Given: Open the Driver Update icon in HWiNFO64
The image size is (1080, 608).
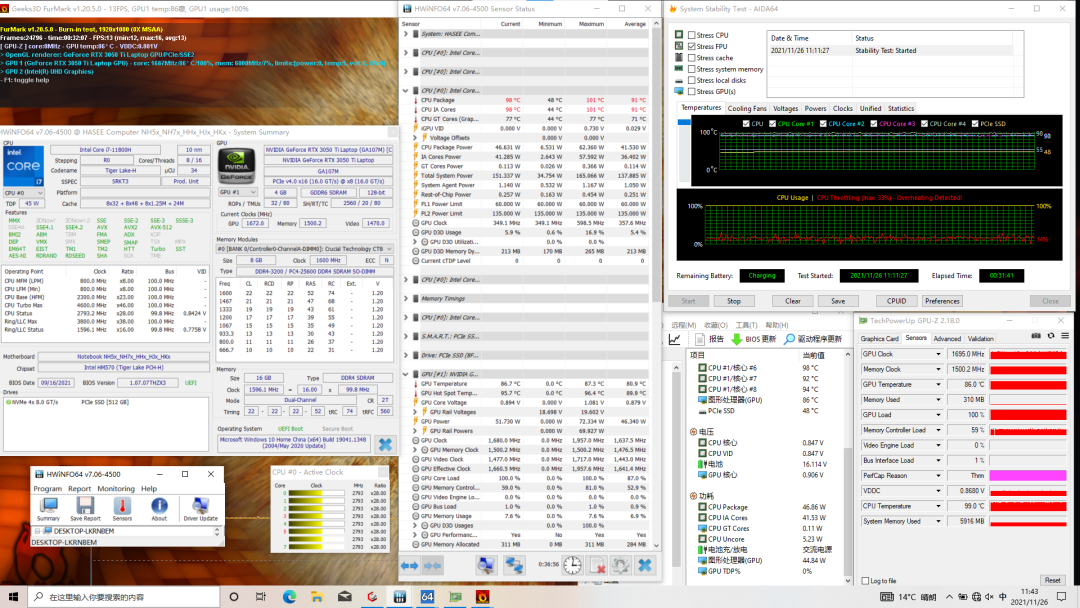Looking at the screenshot, I should [200, 507].
